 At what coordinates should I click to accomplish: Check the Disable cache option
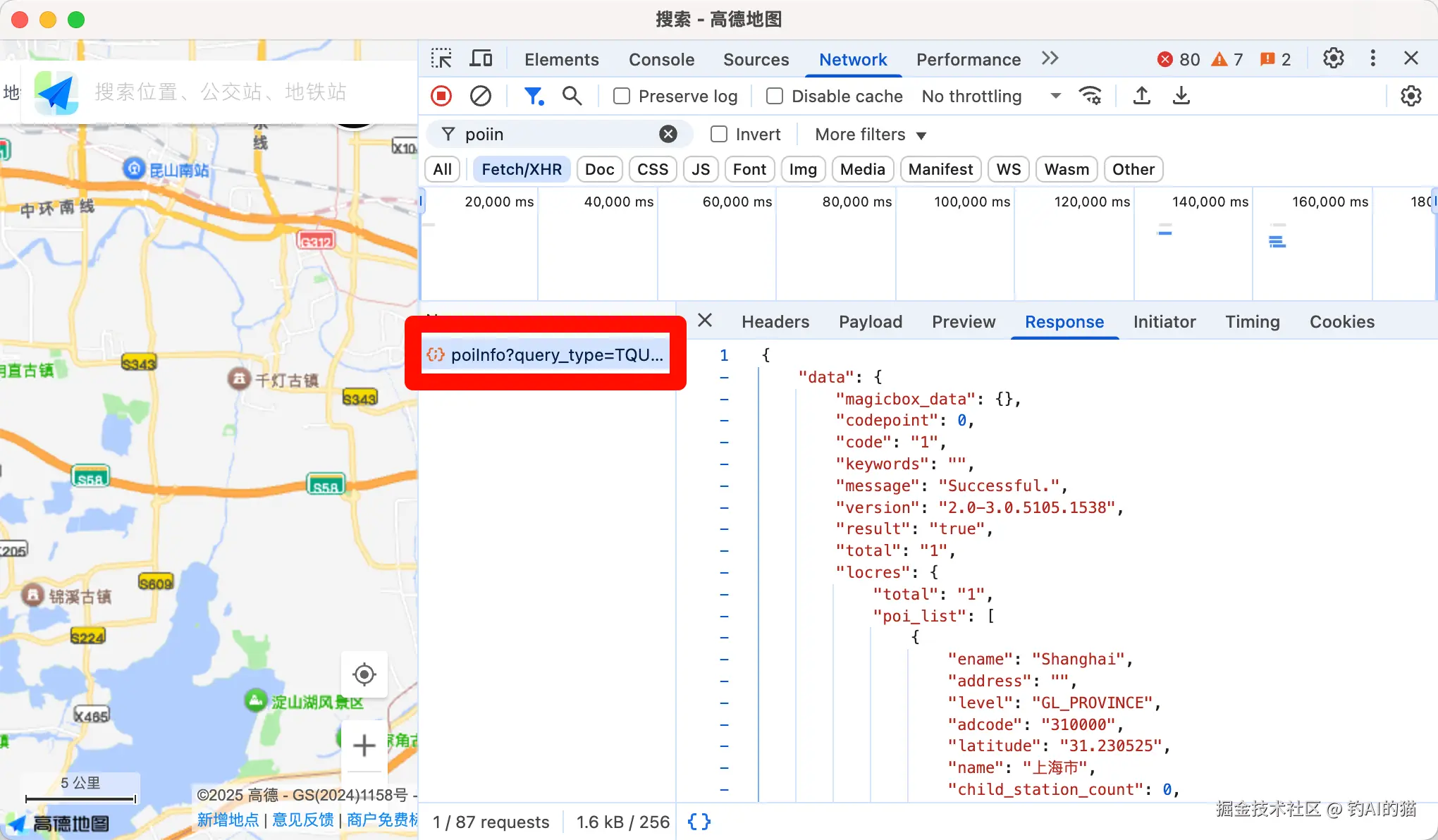click(775, 96)
